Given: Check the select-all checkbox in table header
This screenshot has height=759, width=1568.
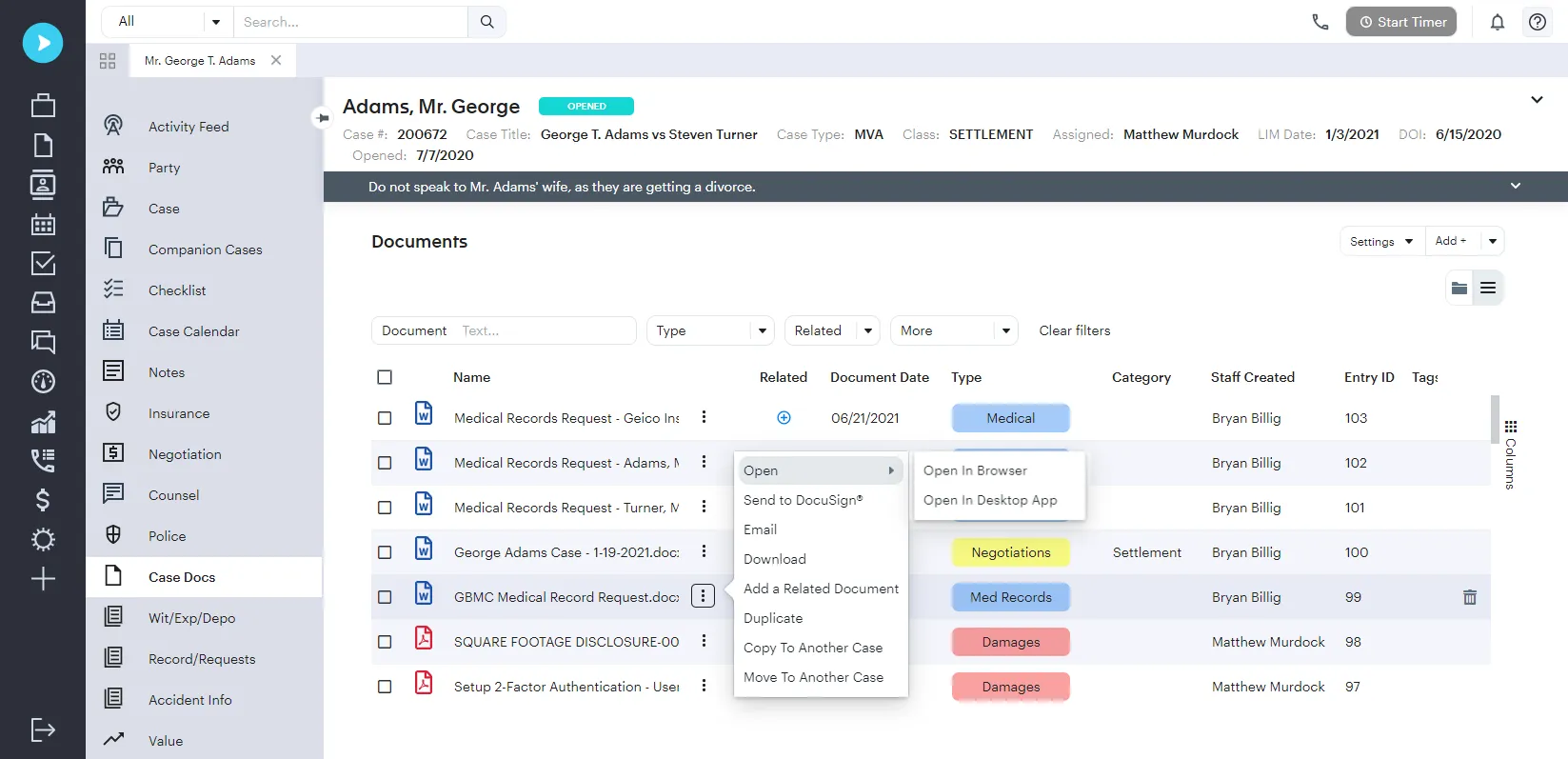Looking at the screenshot, I should (385, 377).
